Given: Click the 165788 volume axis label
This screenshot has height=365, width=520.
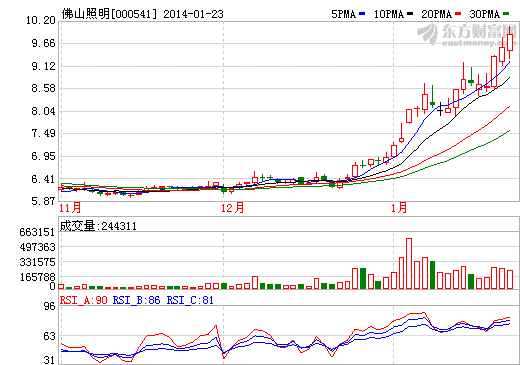Looking at the screenshot, I should click(x=37, y=277).
